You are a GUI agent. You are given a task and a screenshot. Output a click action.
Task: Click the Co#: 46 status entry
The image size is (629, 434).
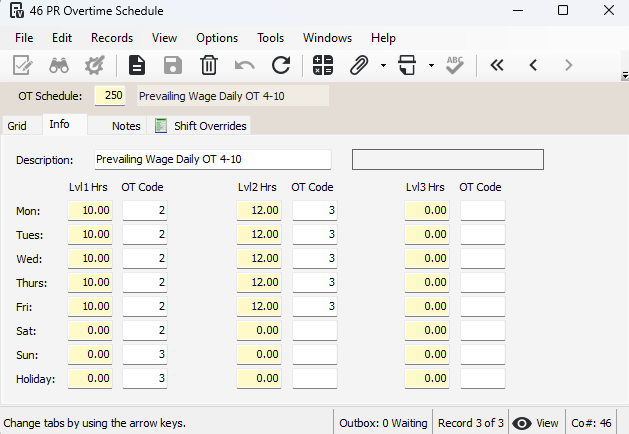591,423
